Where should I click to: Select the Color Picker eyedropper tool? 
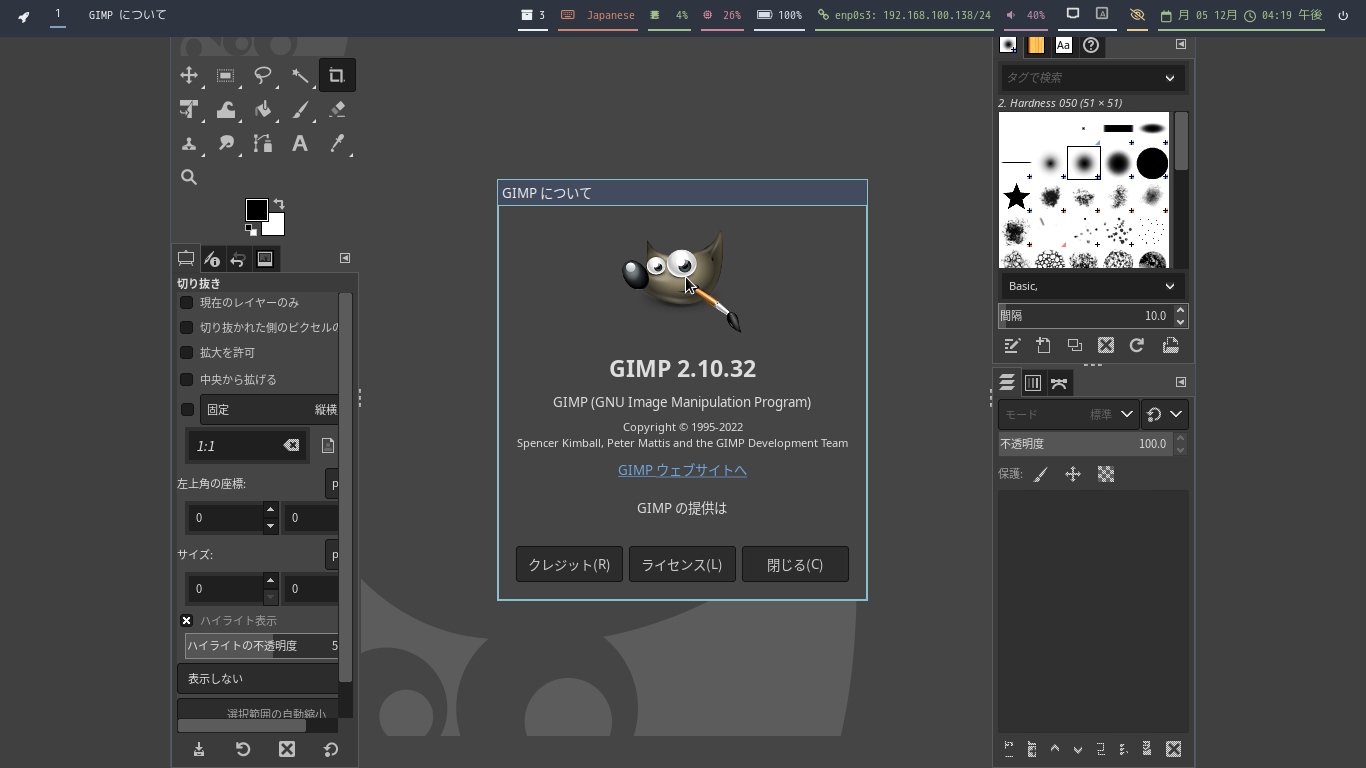tap(337, 143)
